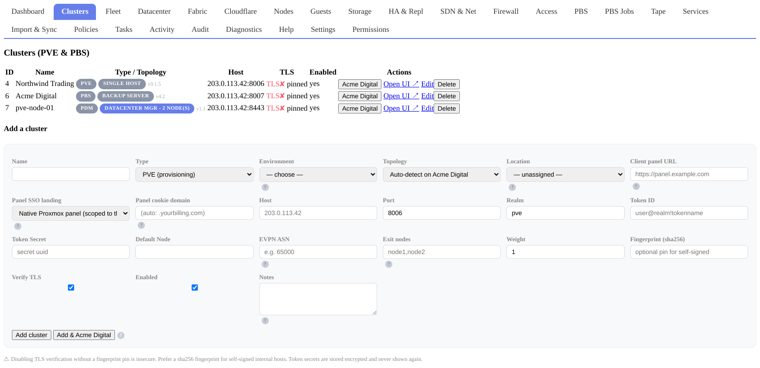Click the SINGLE HOST badge

(122, 84)
